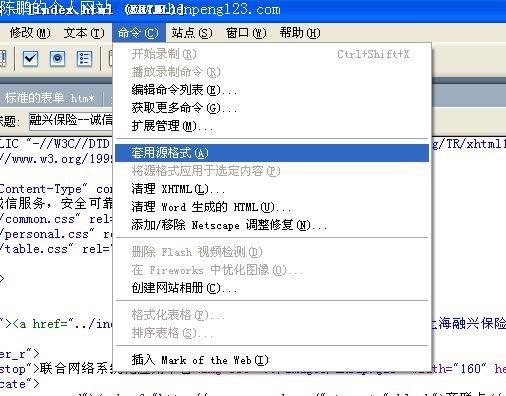Image resolution: width=506 pixels, height=396 pixels.
Task: Insert a list/menu form element icon
Action: coord(84,59)
